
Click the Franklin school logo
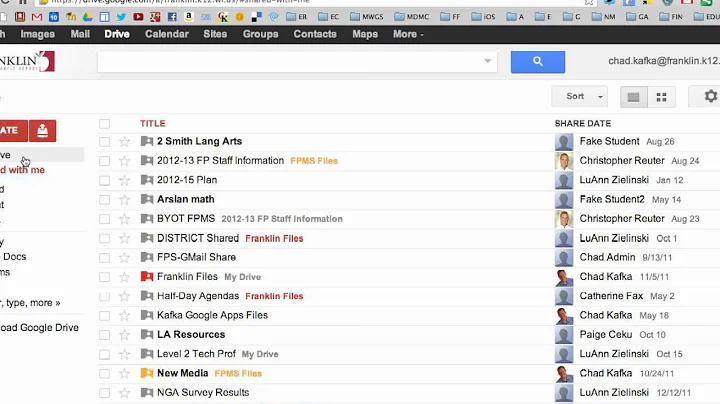[27, 62]
